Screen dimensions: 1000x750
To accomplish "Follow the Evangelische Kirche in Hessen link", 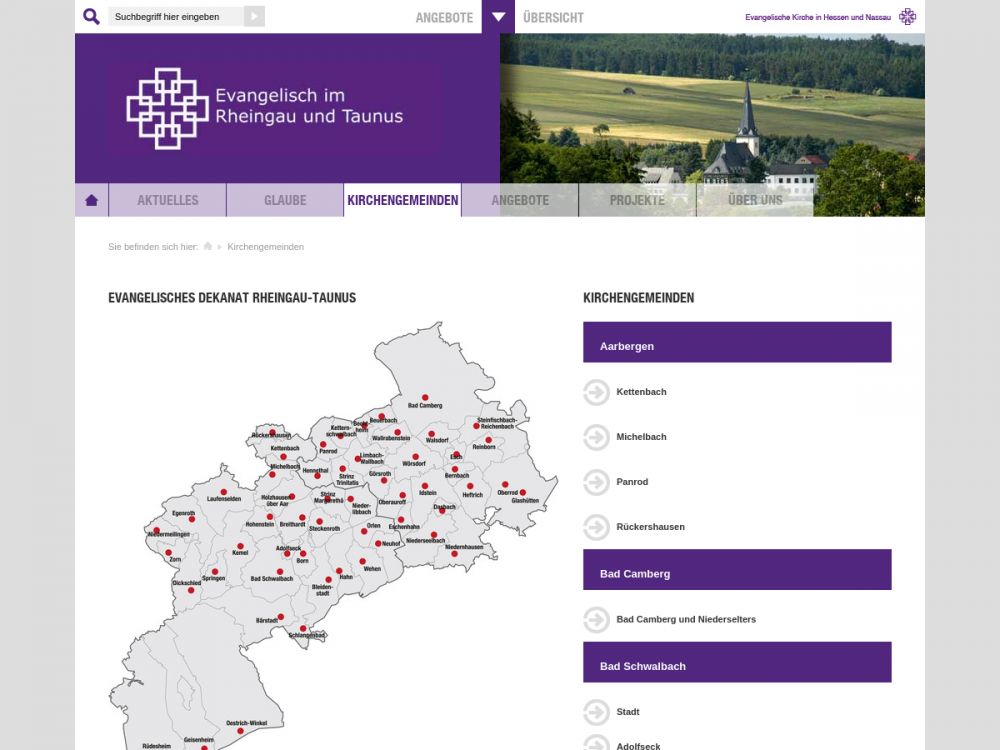I will pos(817,17).
